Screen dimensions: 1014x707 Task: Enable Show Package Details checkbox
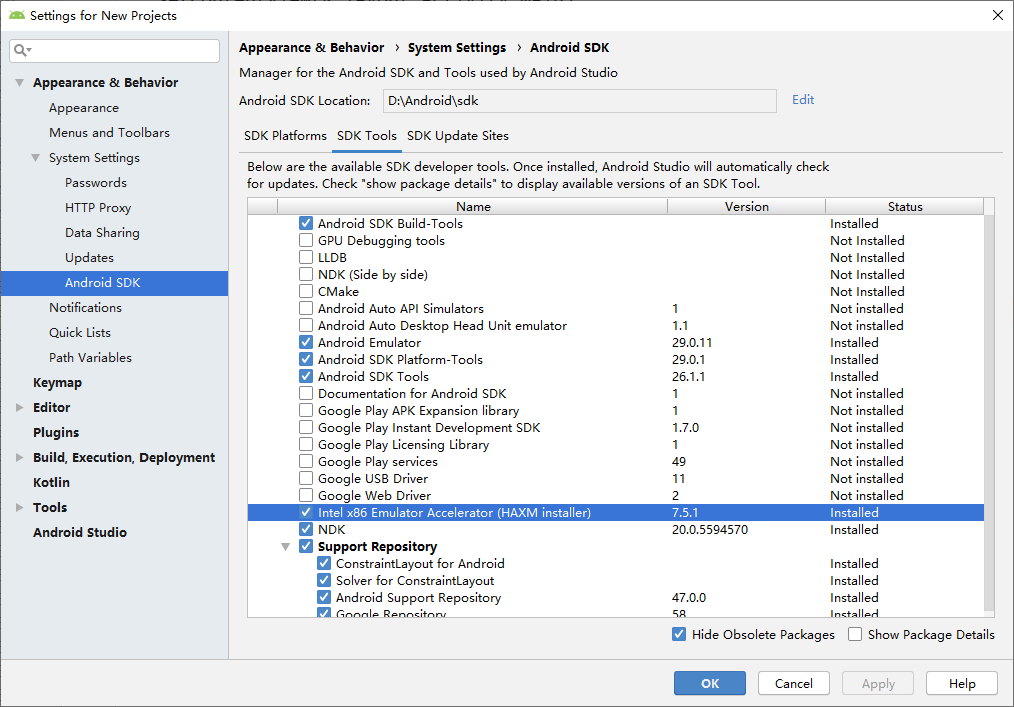[855, 635]
